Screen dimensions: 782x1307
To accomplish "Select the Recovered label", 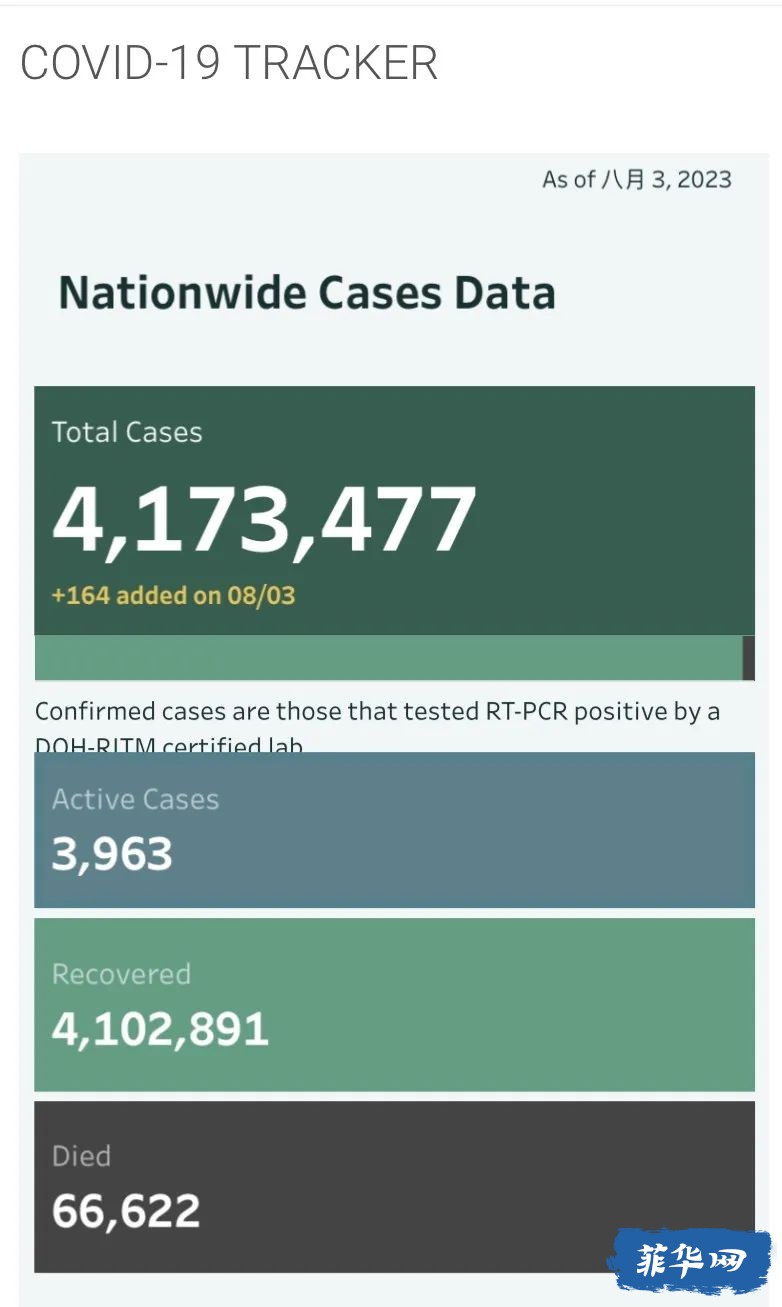I will point(121,974).
